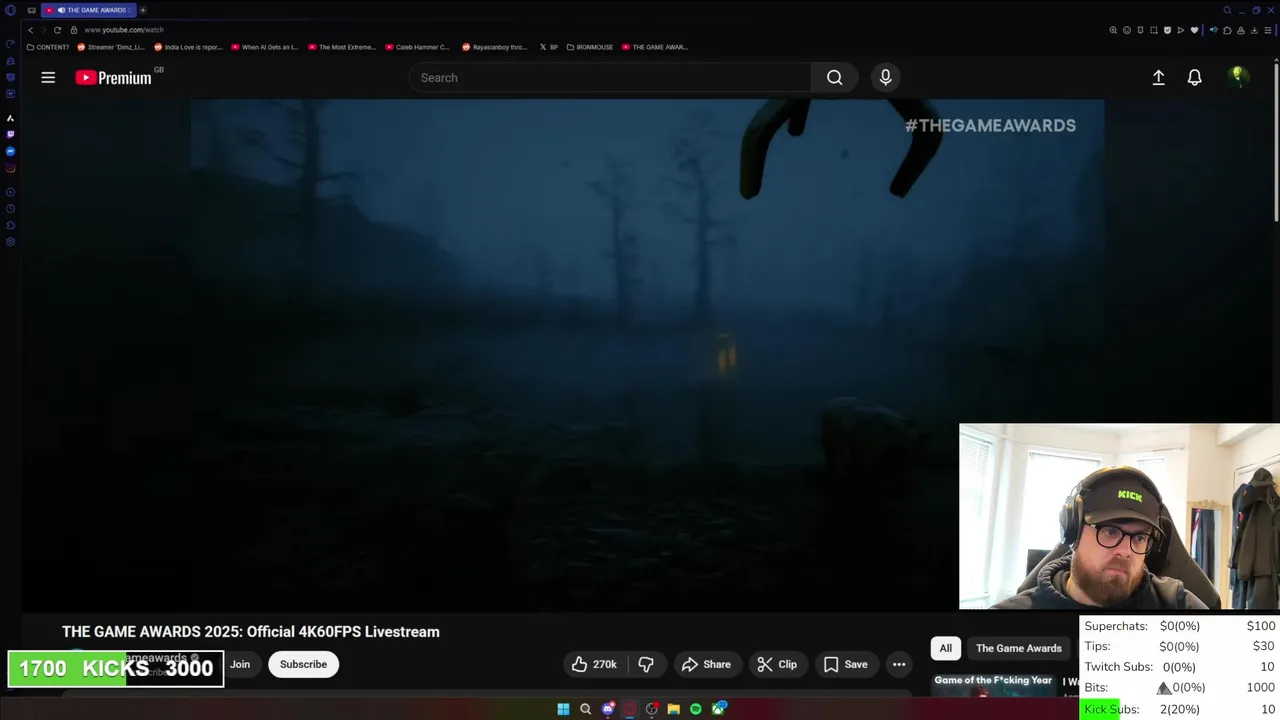Start voice search with the microphone
Screen dimensions: 1280x720
pyautogui.click(x=885, y=77)
